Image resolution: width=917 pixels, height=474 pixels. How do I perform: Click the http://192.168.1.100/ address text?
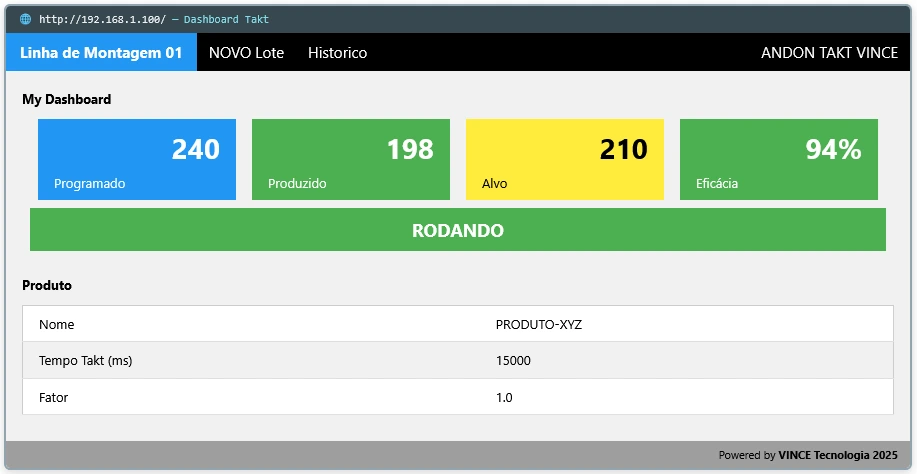click(x=102, y=19)
